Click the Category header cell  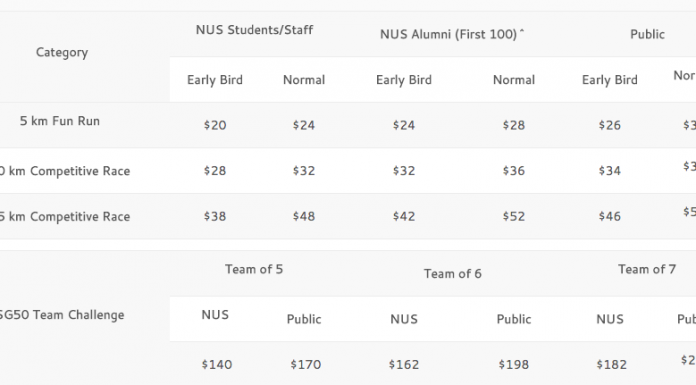coord(62,52)
